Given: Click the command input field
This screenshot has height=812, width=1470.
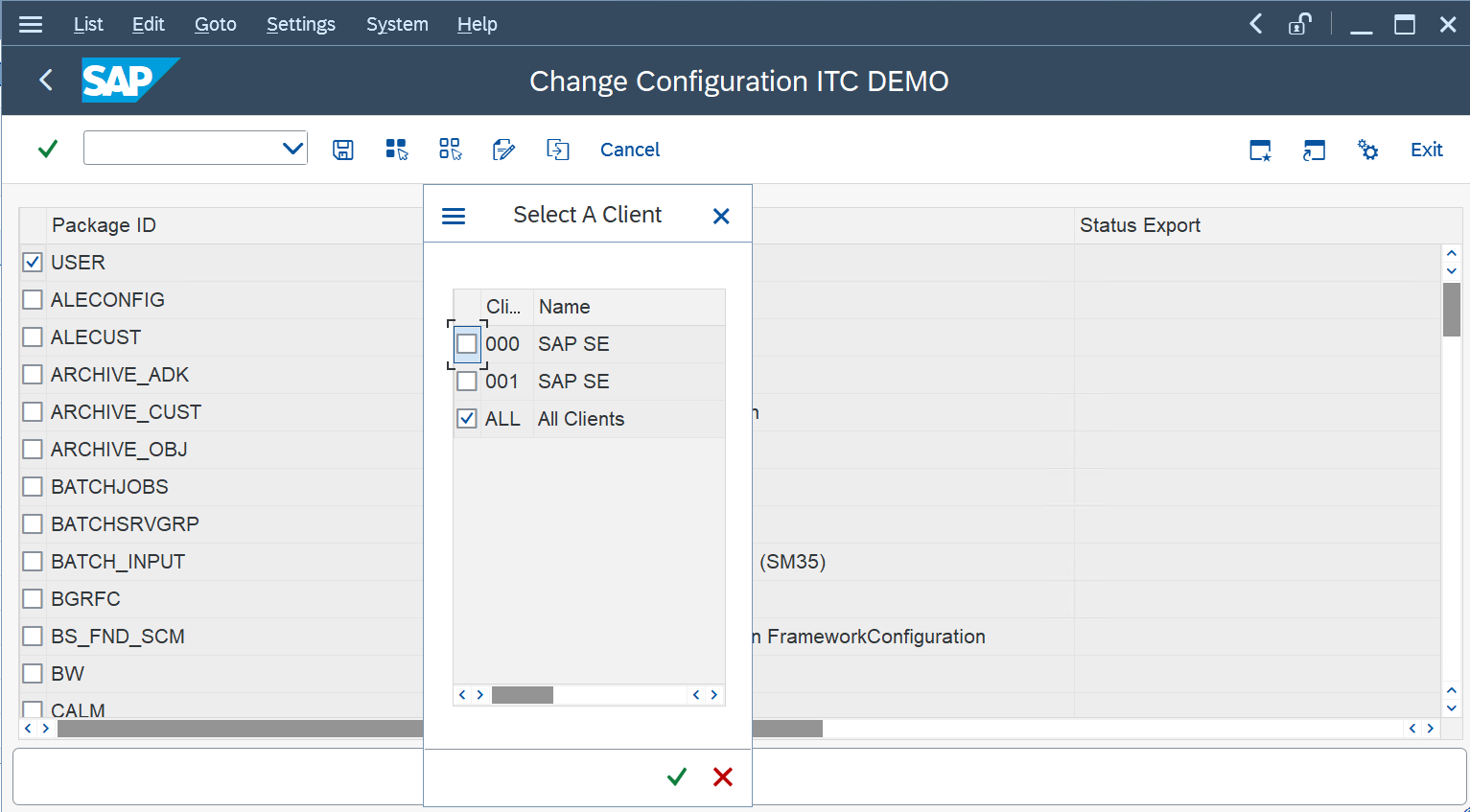Looking at the screenshot, I should (182, 149).
